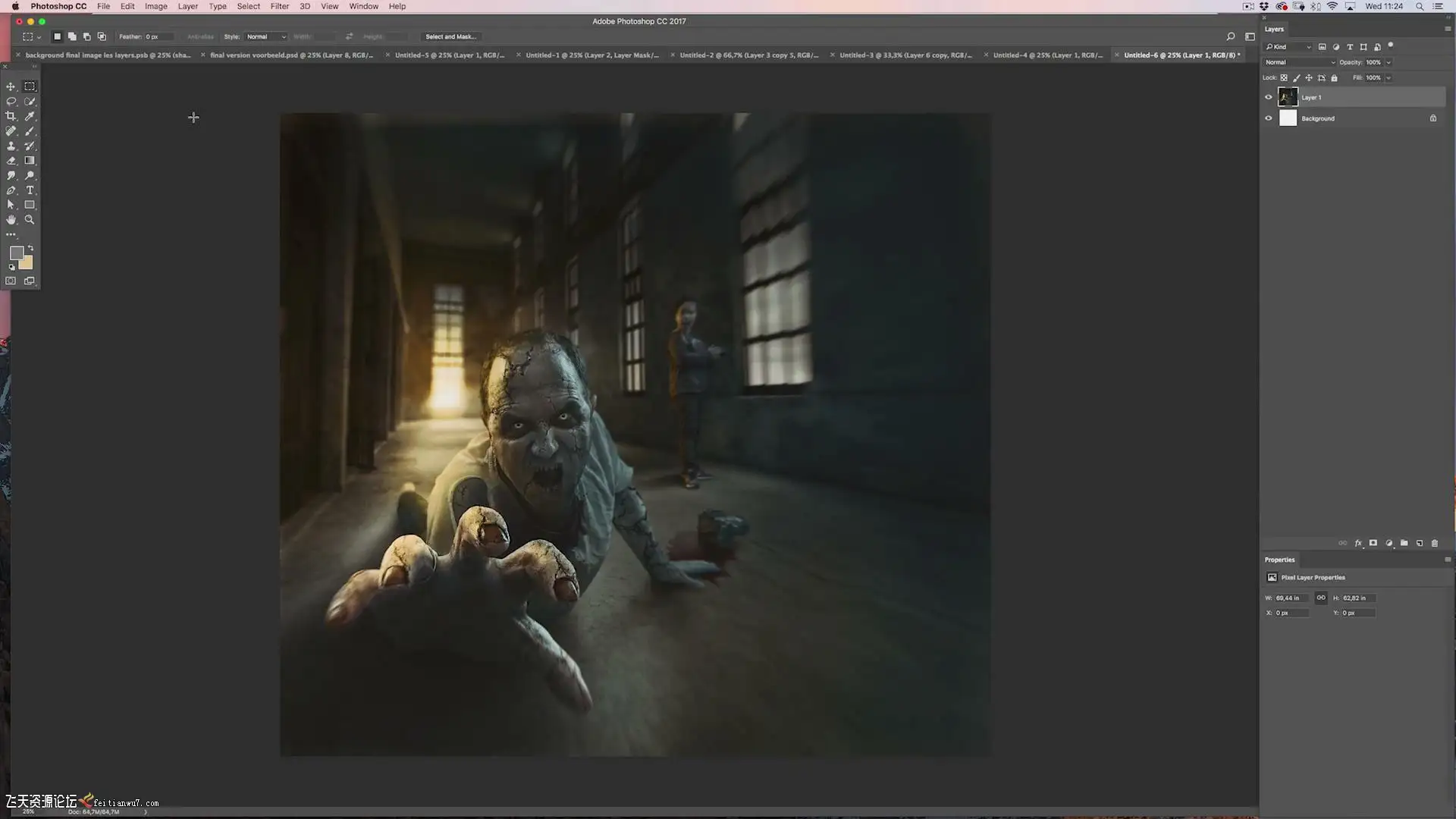Image resolution: width=1456 pixels, height=819 pixels.
Task: Hide Layer 1 with eye icon
Action: [1268, 97]
